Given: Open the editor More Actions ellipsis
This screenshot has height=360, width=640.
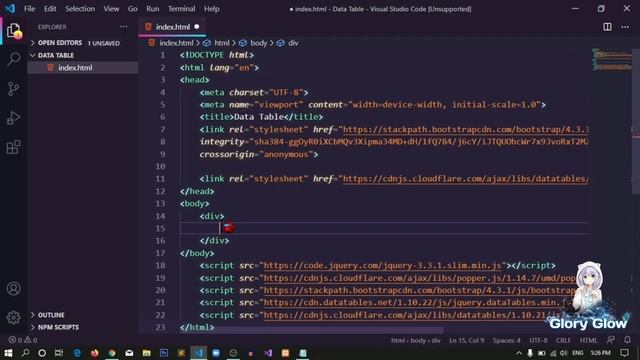Looking at the screenshot, I should (625, 27).
